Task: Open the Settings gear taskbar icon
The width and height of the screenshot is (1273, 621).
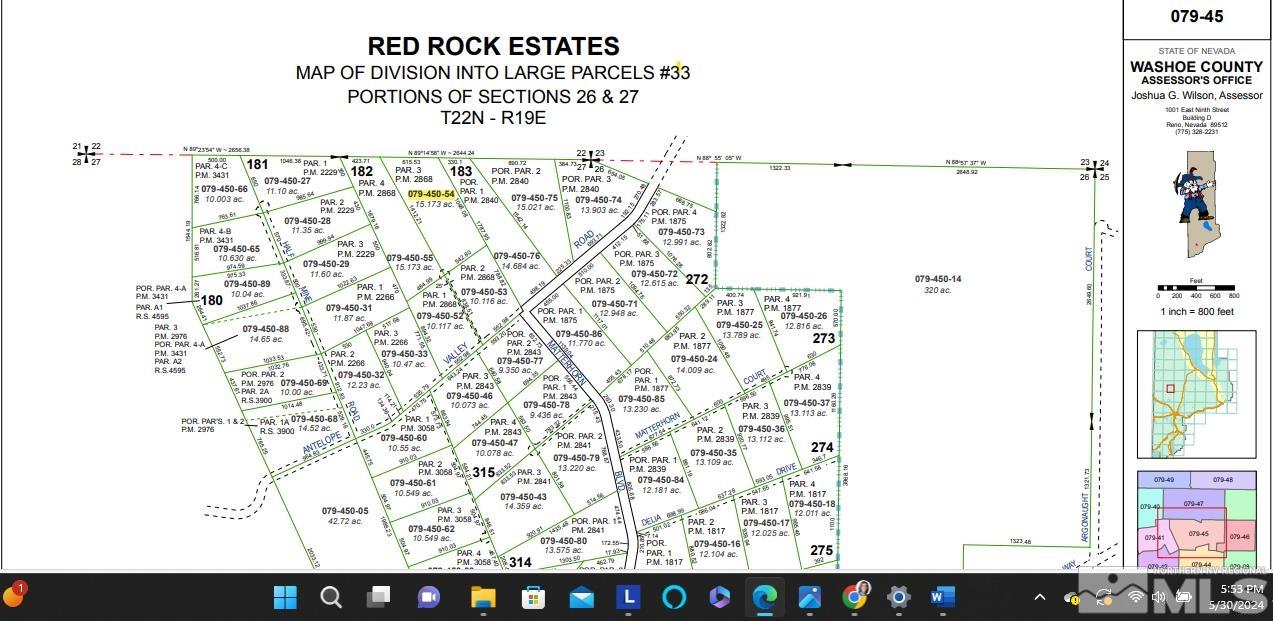Action: tap(899, 597)
